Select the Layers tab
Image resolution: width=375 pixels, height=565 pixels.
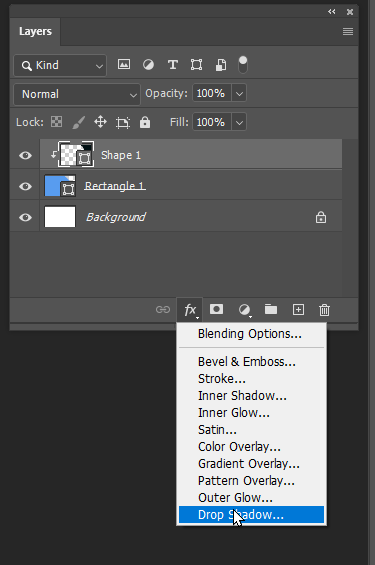coord(35,31)
